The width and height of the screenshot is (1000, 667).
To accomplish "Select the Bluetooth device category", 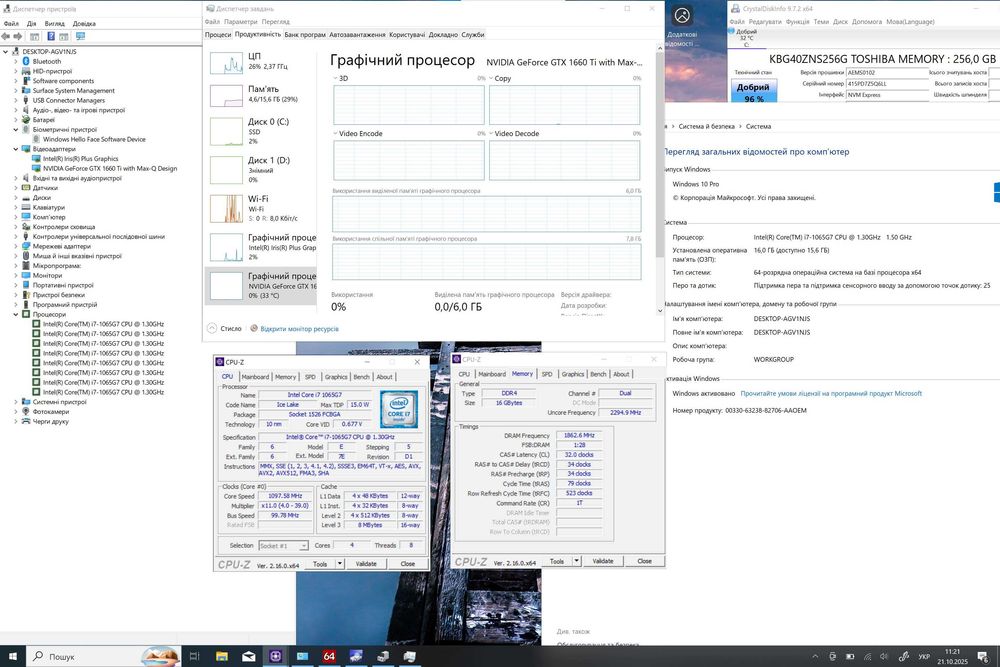I will (x=46, y=61).
